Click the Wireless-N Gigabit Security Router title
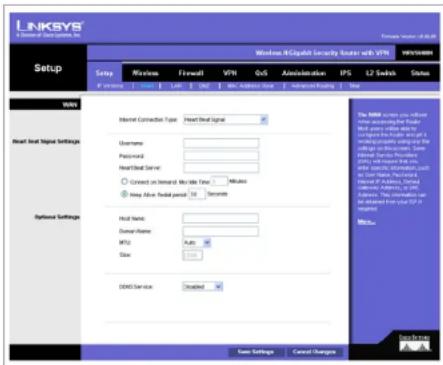Screen dimensions: 443x365 coord(322,53)
